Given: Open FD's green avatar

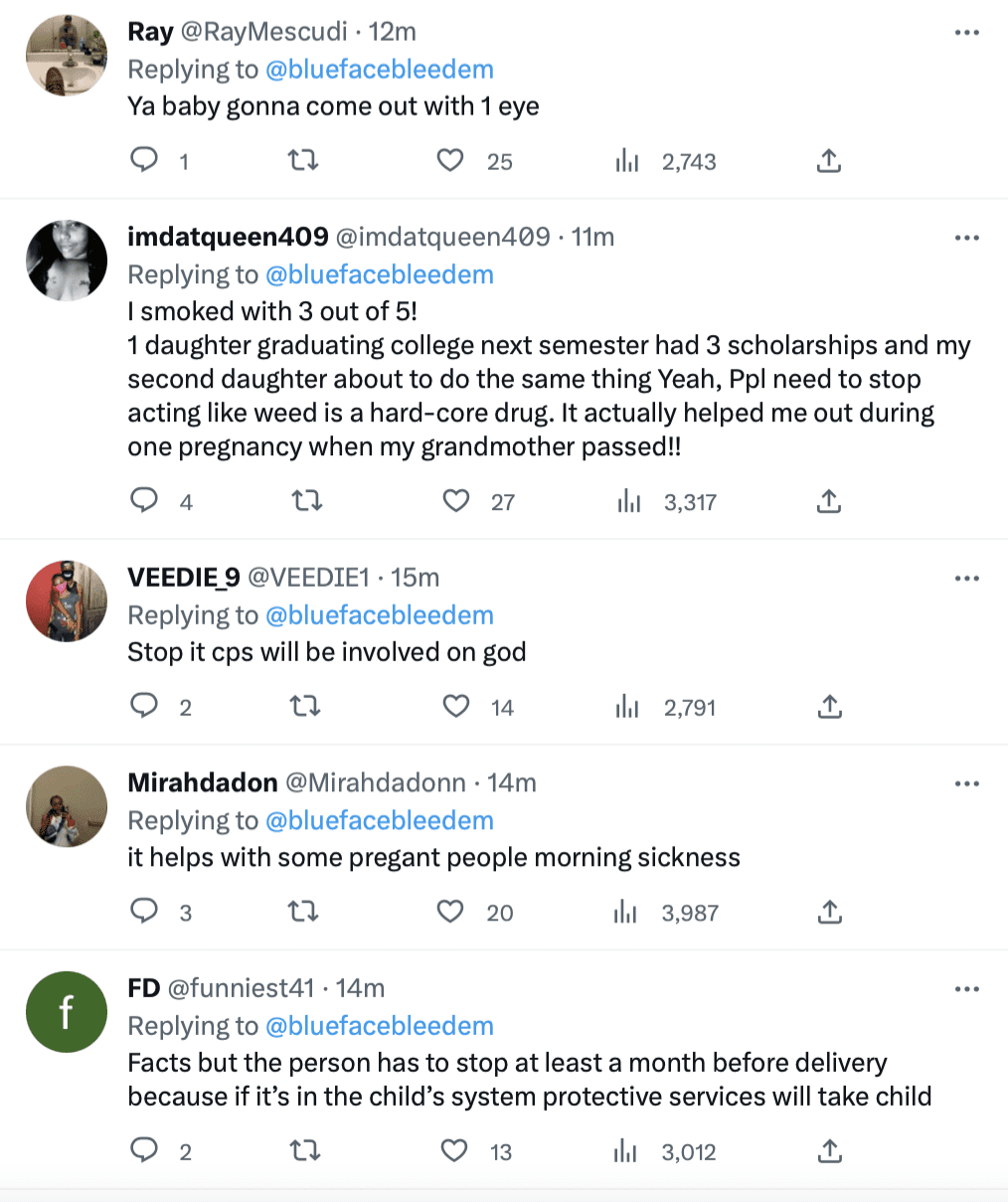Looking at the screenshot, I should pos(66,1012).
